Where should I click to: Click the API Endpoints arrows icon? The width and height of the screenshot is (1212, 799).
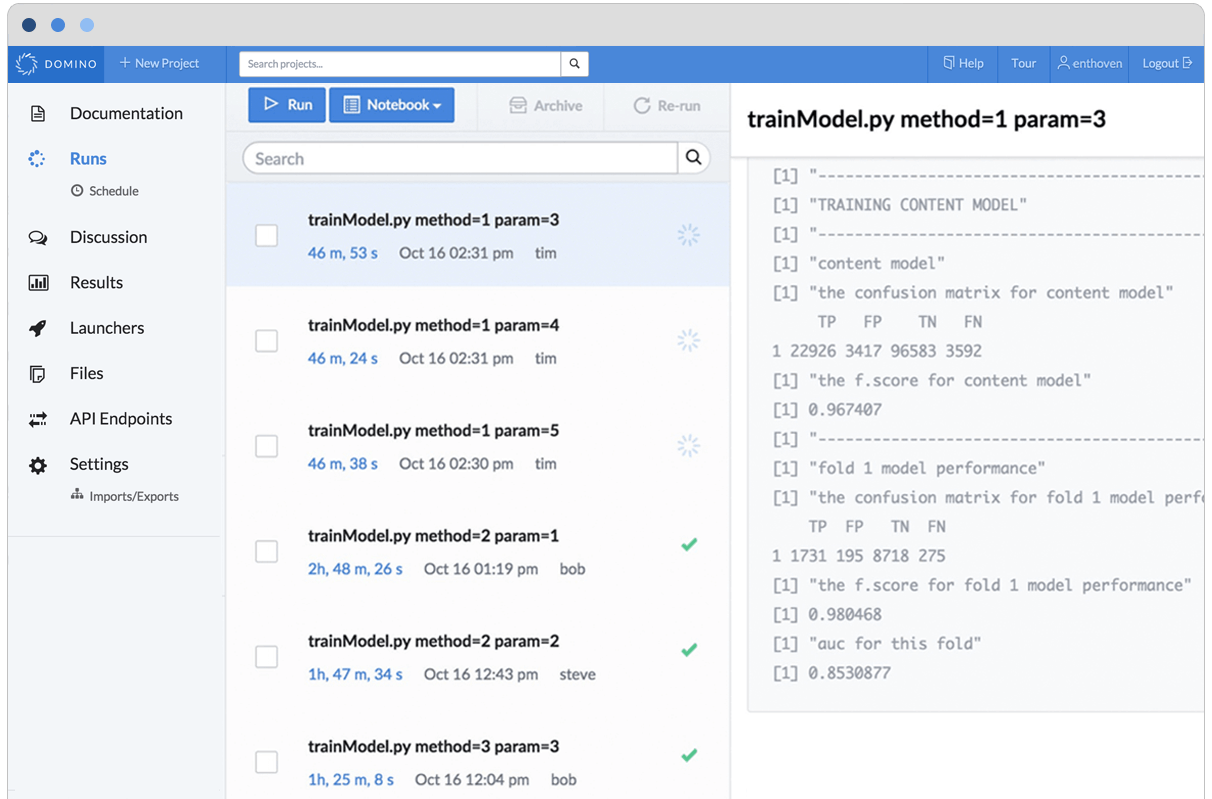click(38, 419)
